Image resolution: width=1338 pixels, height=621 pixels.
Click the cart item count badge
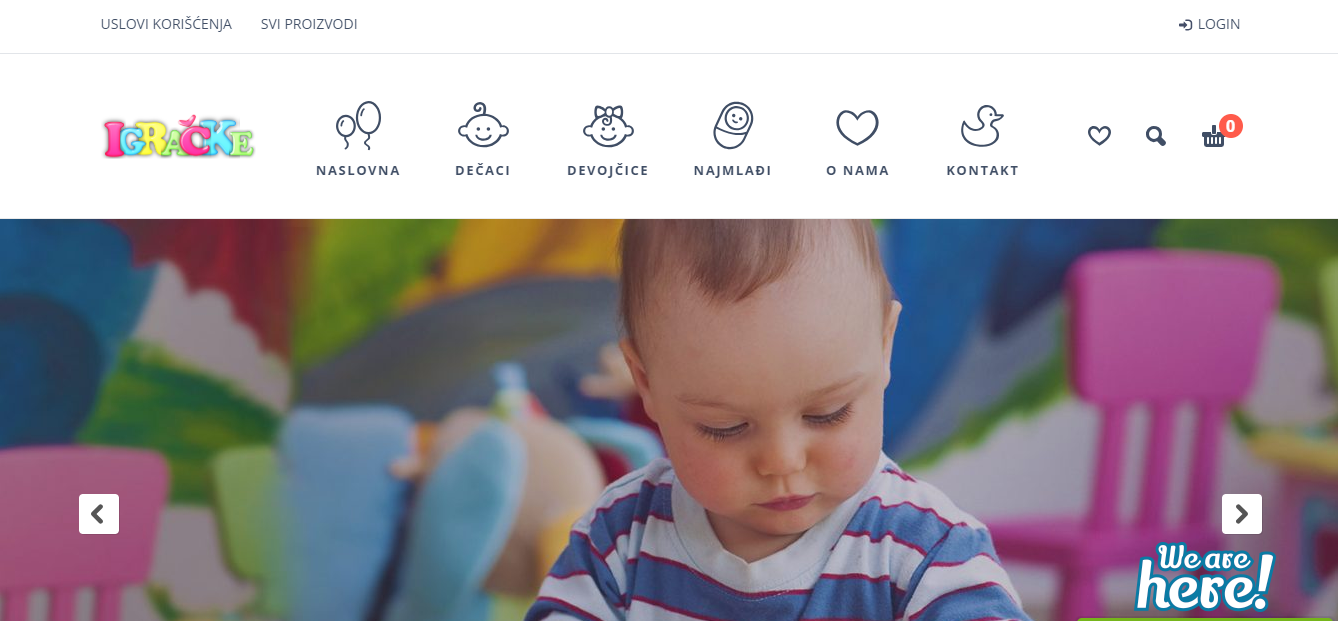tap(1231, 126)
